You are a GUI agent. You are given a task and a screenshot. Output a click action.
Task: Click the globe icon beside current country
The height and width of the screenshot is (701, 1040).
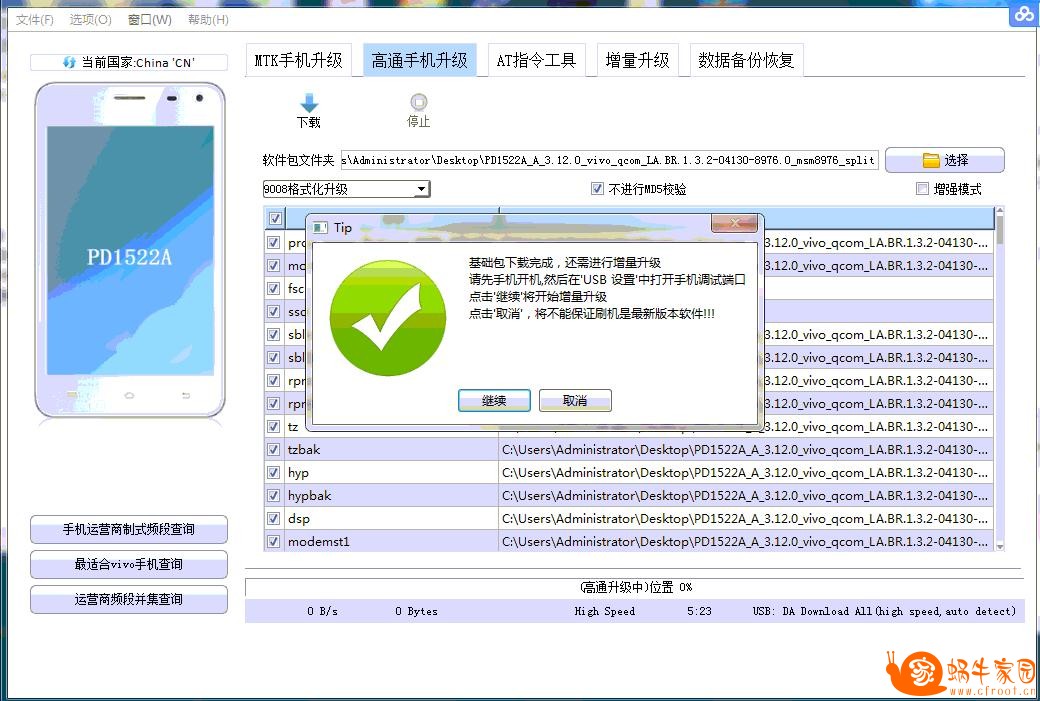click(70, 62)
